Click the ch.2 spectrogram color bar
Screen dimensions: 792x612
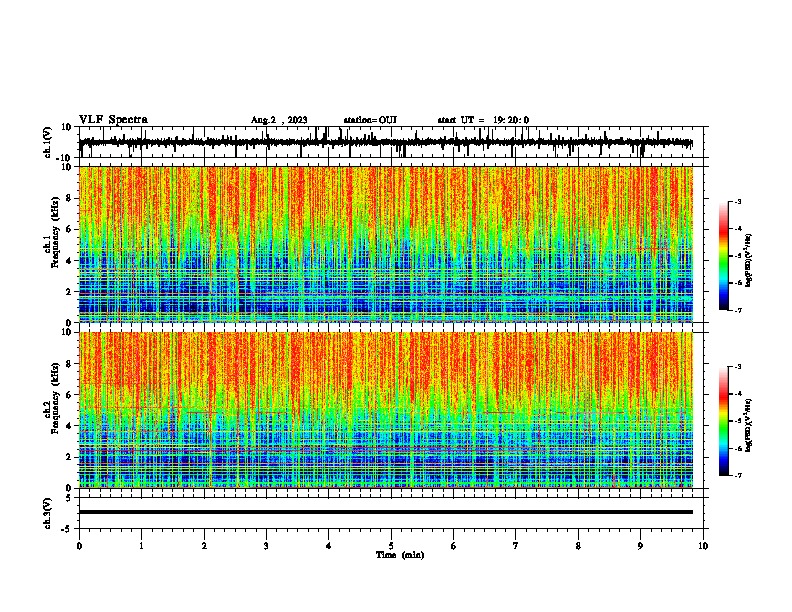point(724,421)
